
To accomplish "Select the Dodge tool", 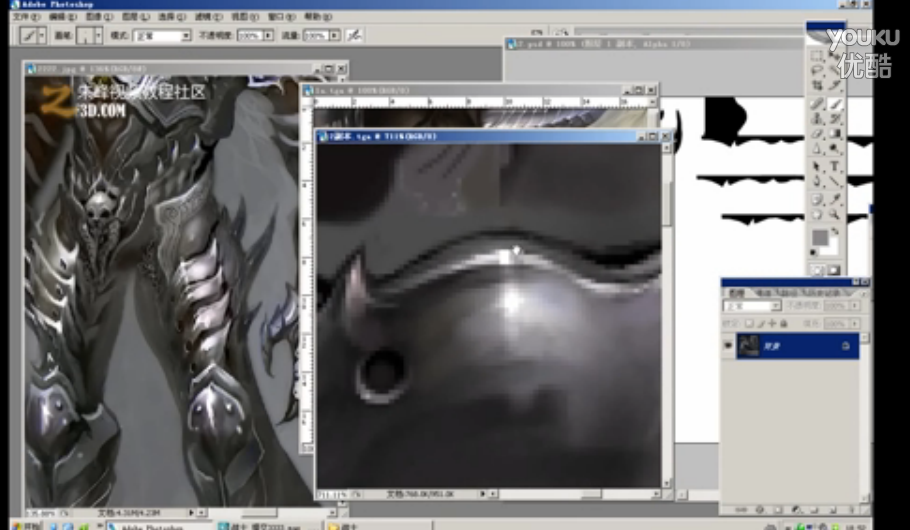I will [x=835, y=147].
